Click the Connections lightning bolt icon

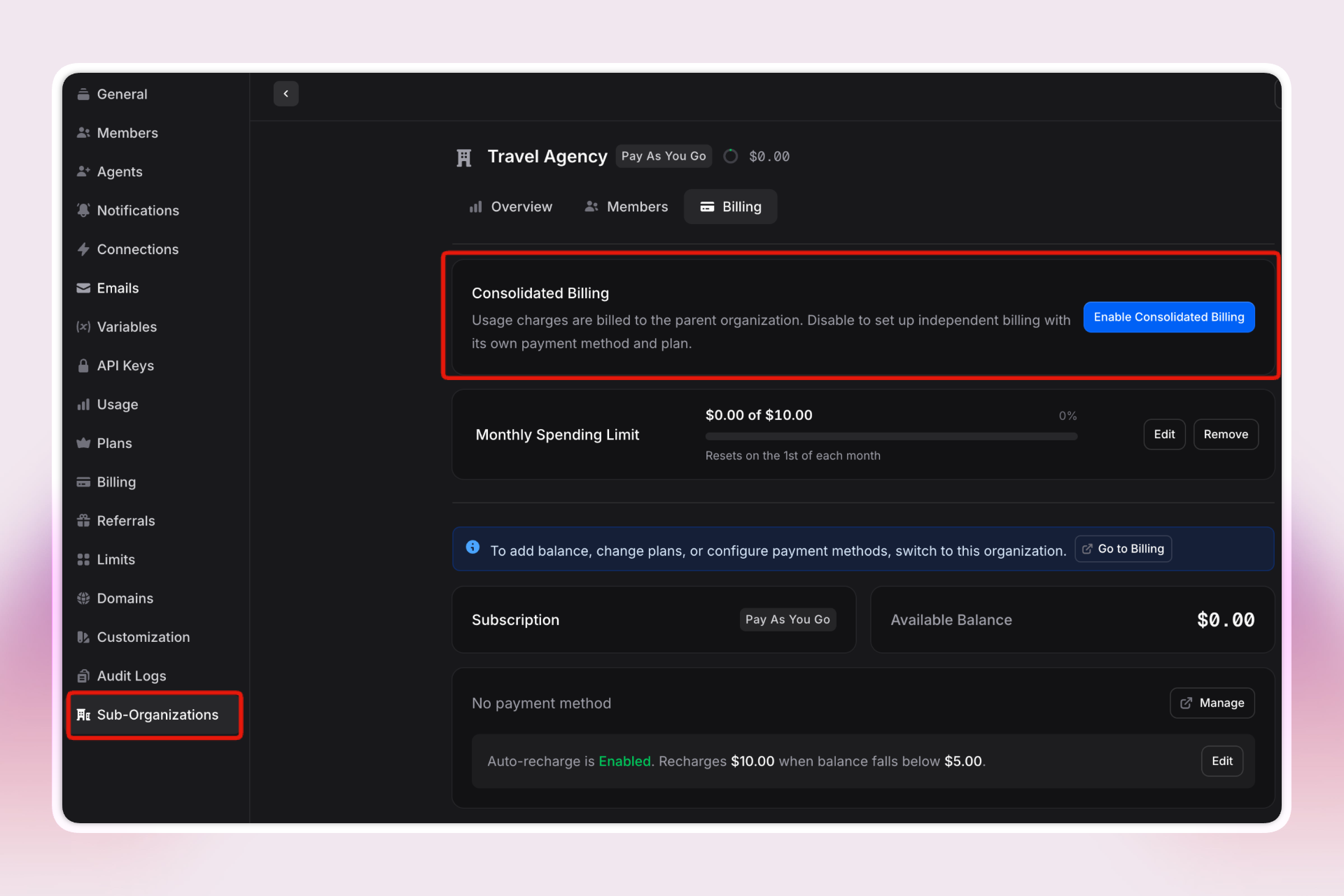click(x=83, y=249)
